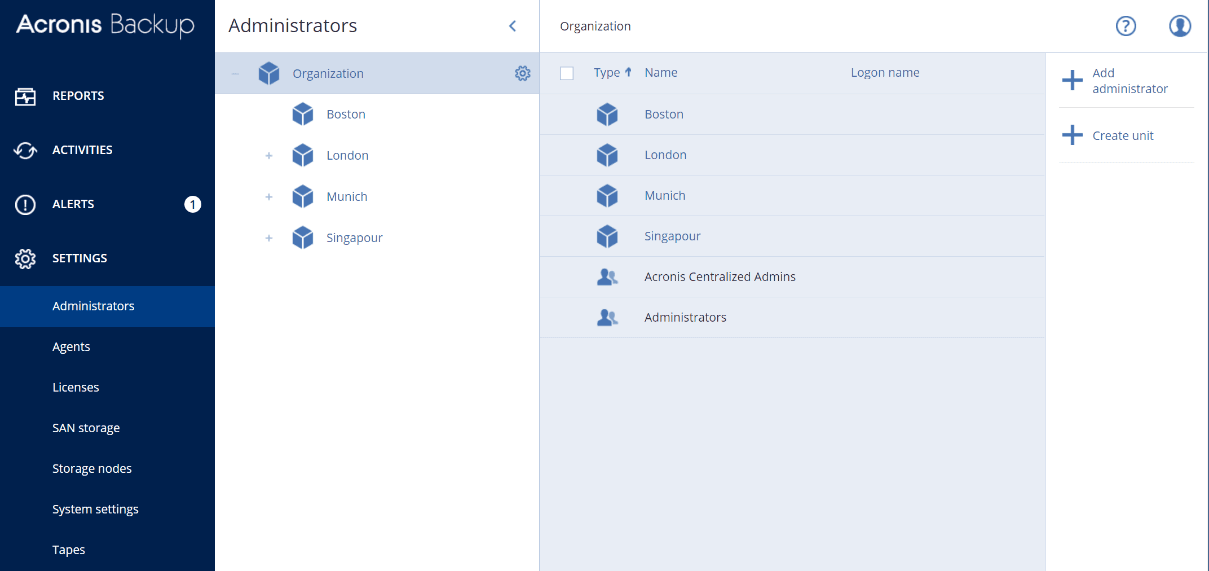This screenshot has width=1209, height=571.
Task: Open the Singapour link in table
Action: (x=672, y=236)
